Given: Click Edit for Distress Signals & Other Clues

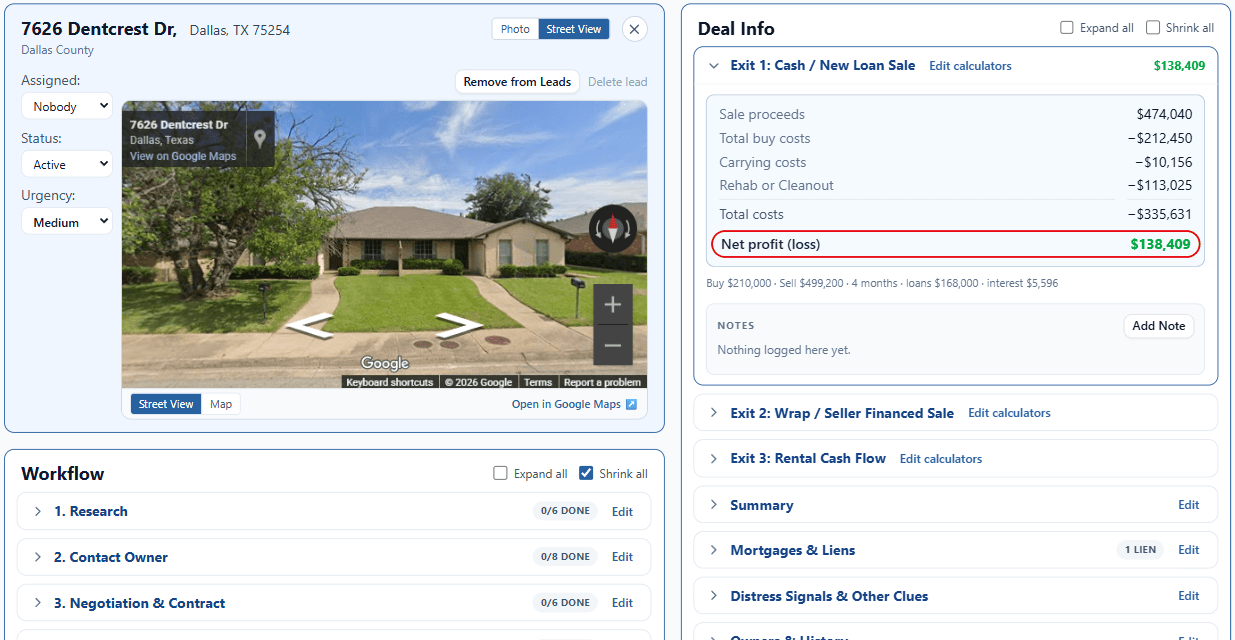Looking at the screenshot, I should 1188,596.
